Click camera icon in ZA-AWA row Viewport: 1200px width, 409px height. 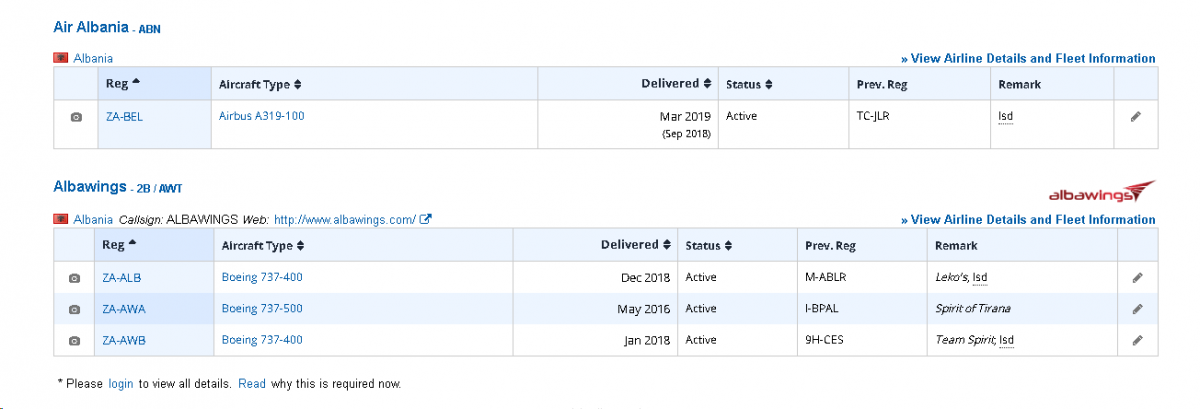[x=74, y=310]
